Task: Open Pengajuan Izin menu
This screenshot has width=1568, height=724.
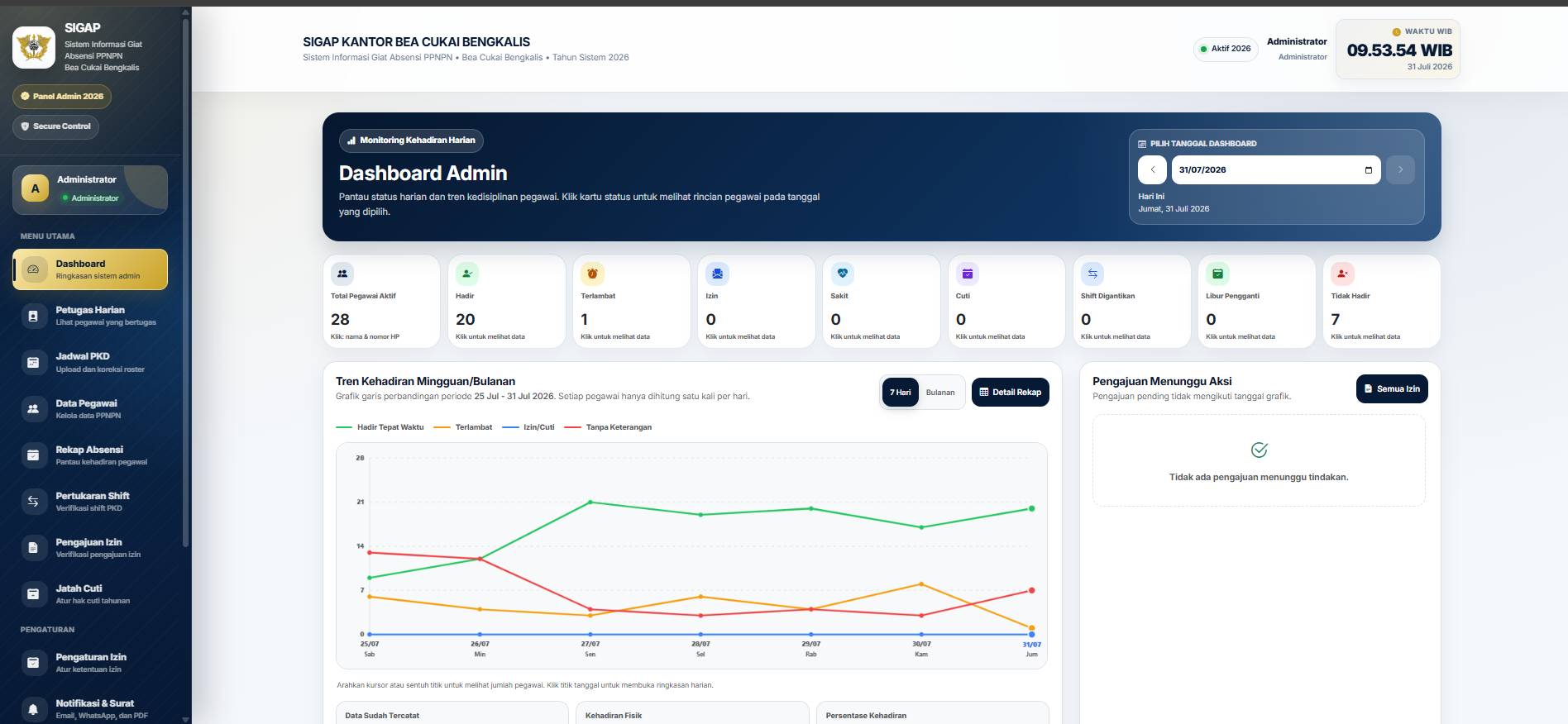Action: coord(90,548)
